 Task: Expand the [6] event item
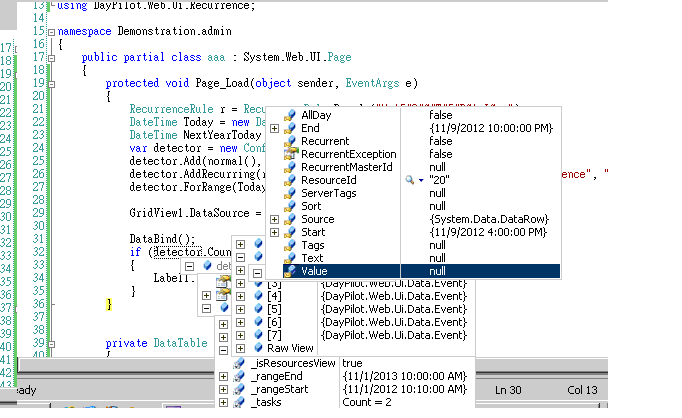[241, 322]
